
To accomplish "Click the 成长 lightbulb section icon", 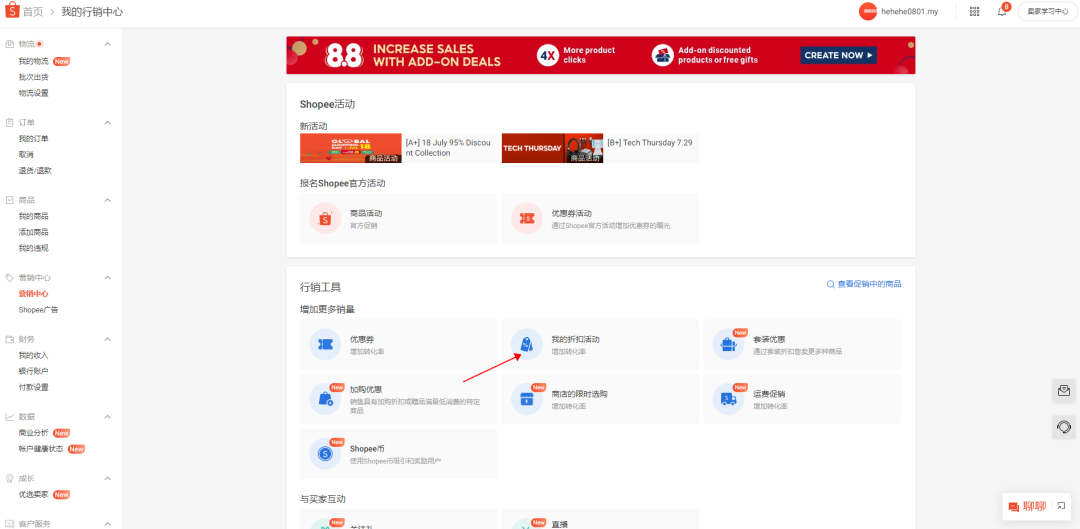I will (x=10, y=478).
